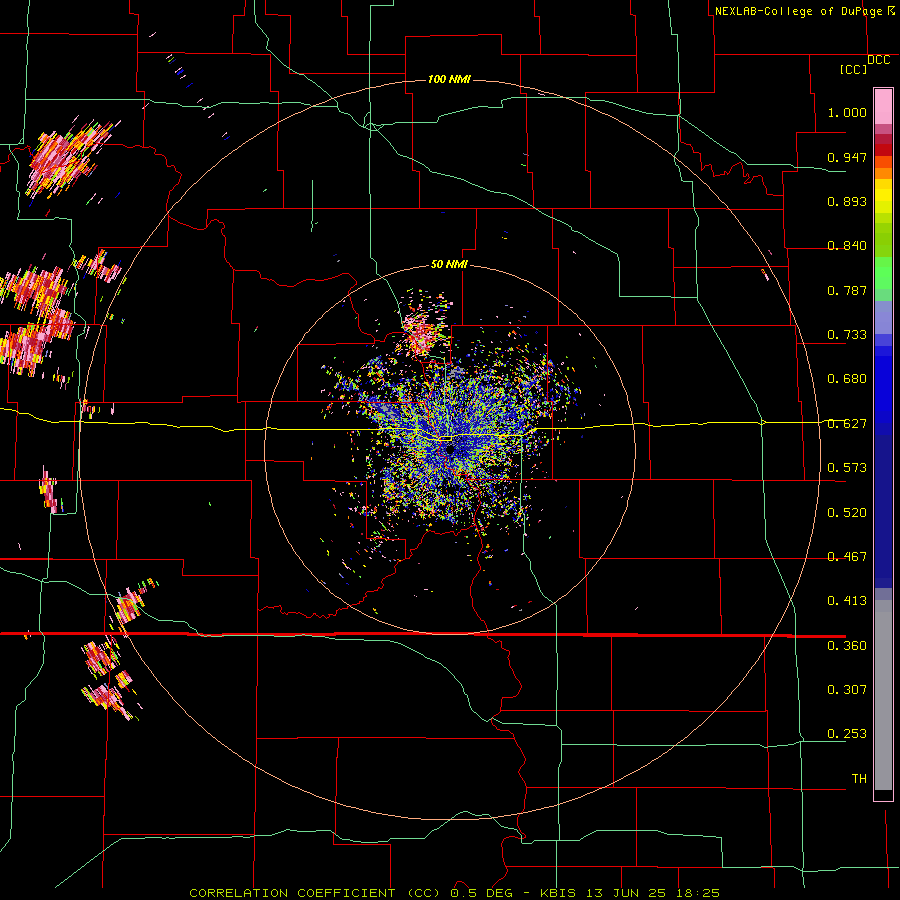Select the 0.520 legend value
Screen dimensions: 900x900
pyautogui.click(x=847, y=513)
